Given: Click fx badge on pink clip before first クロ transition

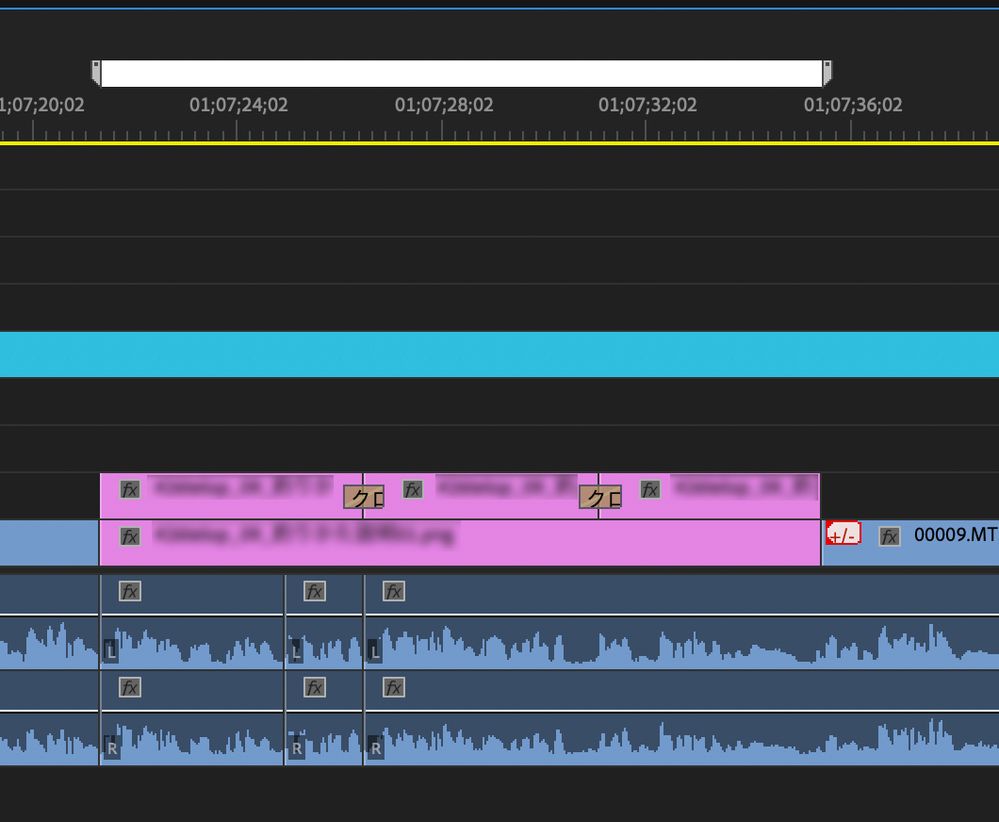Looking at the screenshot, I should click(x=130, y=489).
